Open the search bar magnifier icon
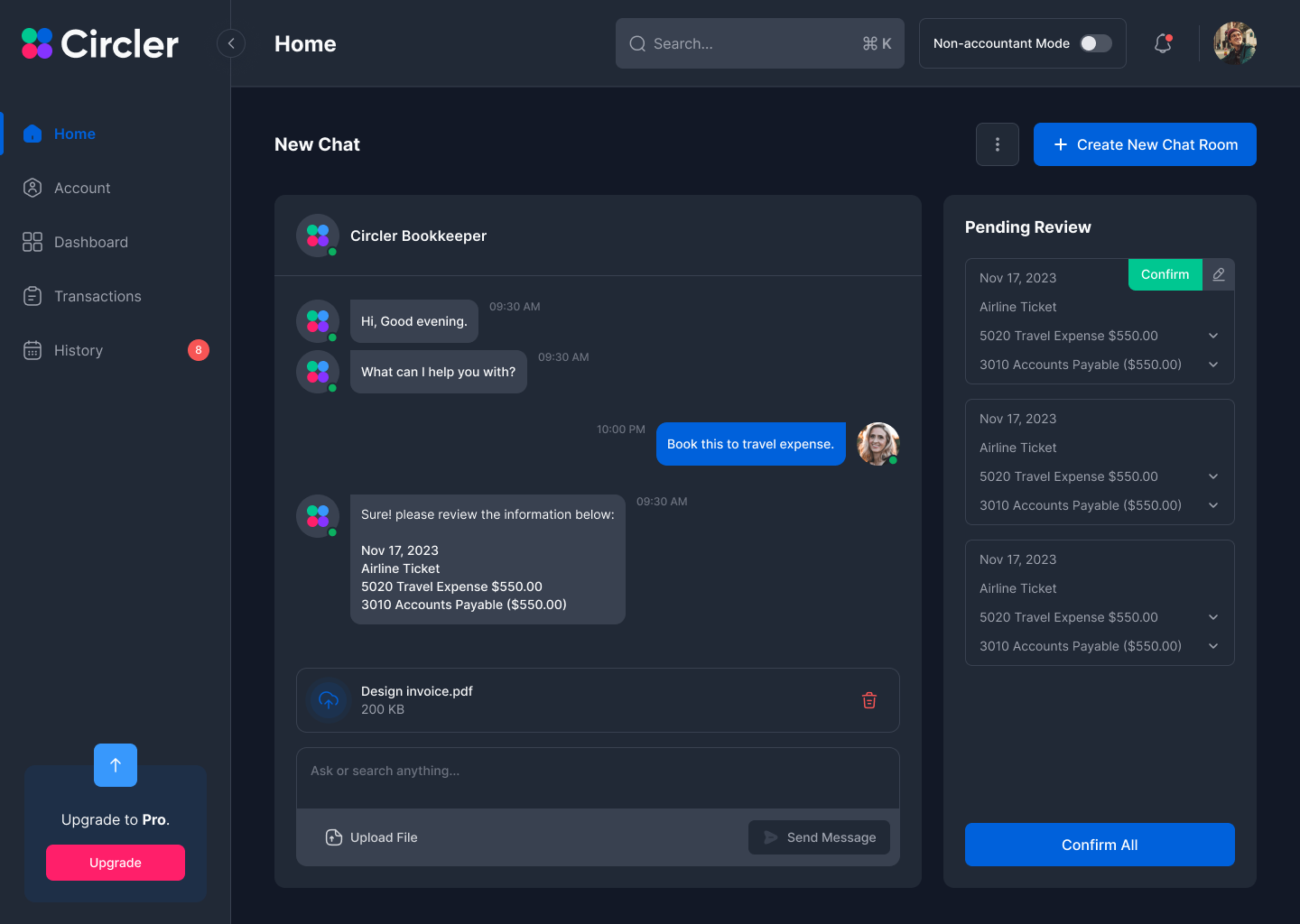 pos(637,43)
